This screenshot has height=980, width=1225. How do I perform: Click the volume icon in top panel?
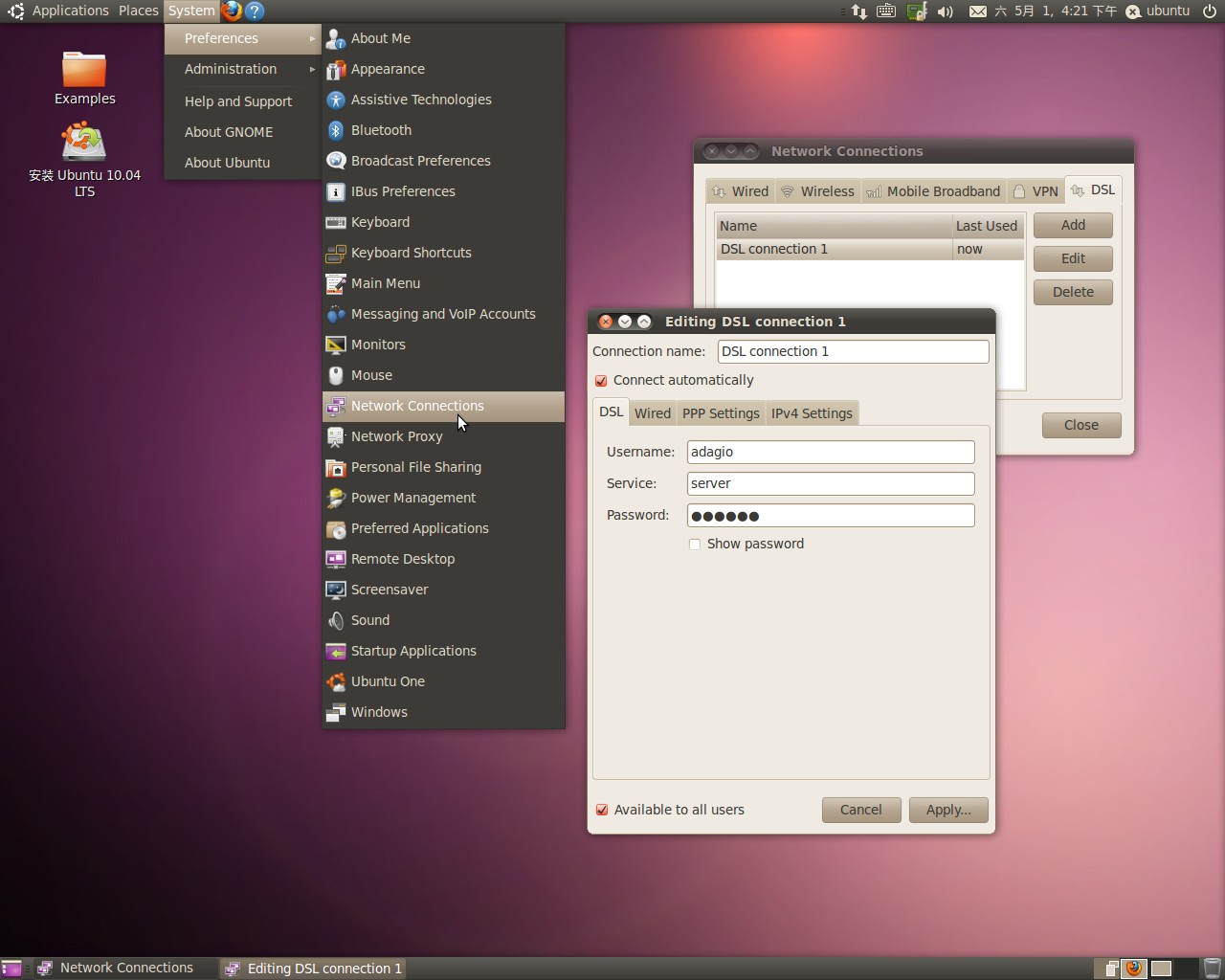coord(946,11)
